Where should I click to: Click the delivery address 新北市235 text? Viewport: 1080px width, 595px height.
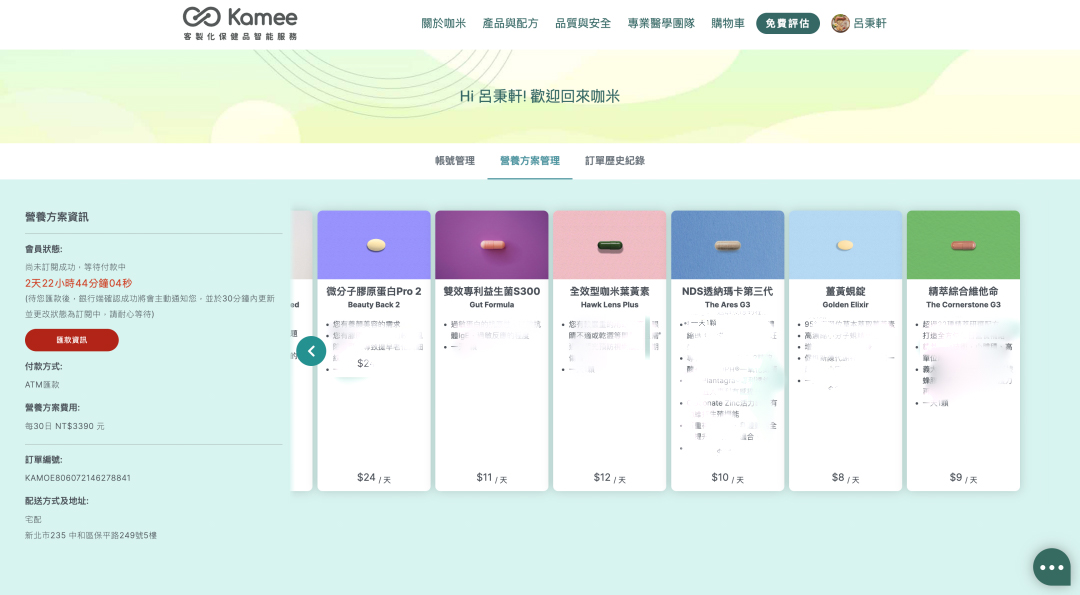click(91, 535)
